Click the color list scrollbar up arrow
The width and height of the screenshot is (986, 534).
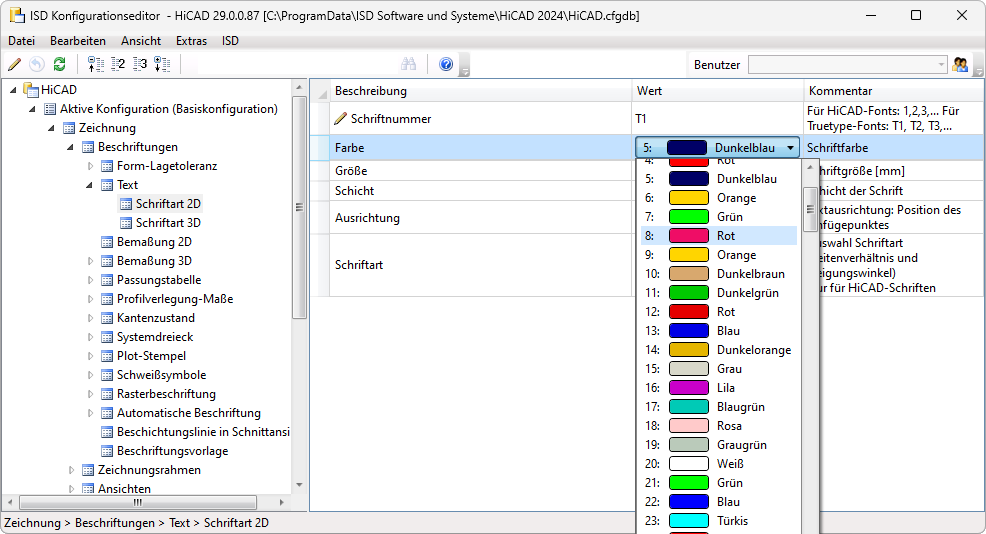pyautogui.click(x=810, y=168)
